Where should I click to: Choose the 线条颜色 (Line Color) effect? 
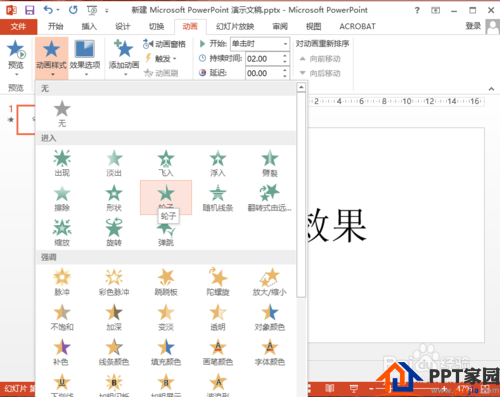click(114, 352)
